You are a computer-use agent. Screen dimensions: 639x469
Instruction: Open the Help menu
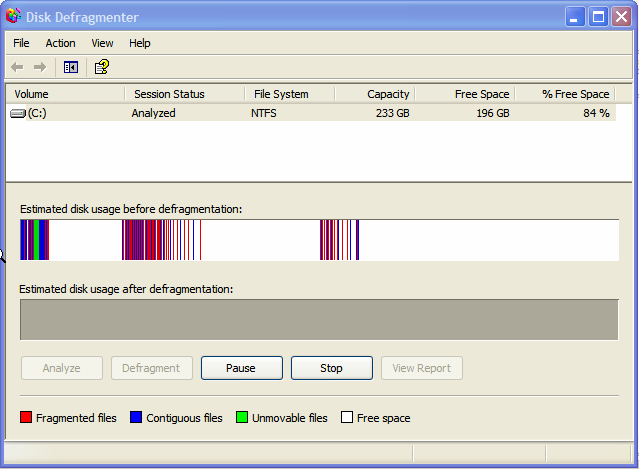click(140, 43)
